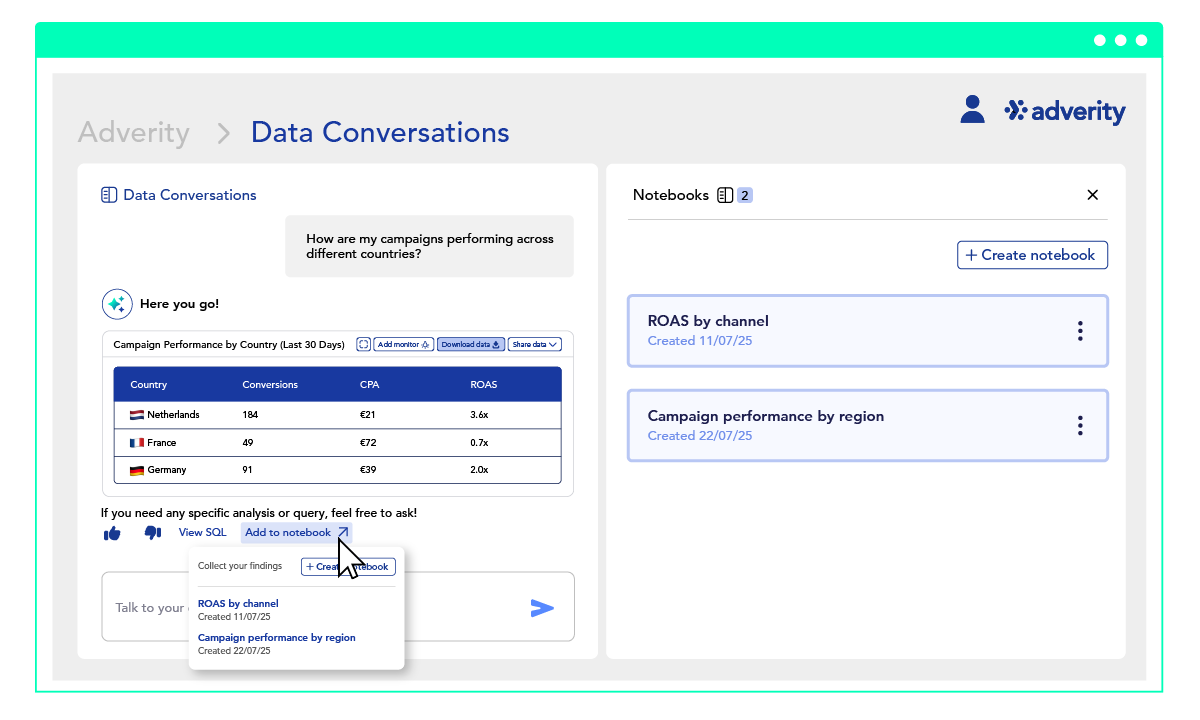
Task: Click the Download data button
Action: [471, 345]
